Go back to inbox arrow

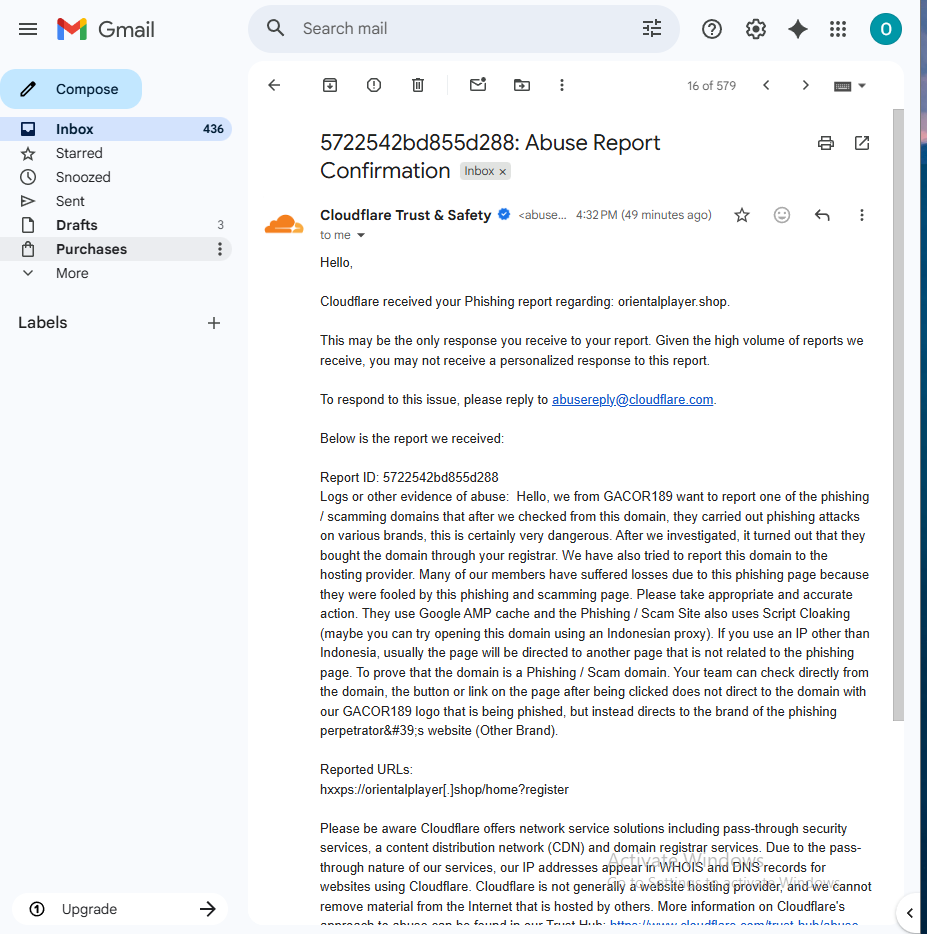[x=274, y=85]
